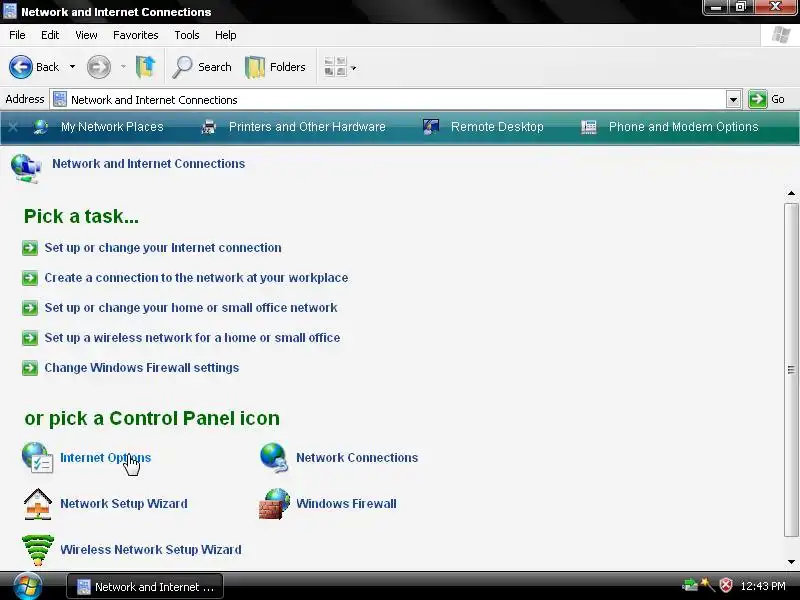
Task: Click the green Go arrow button
Action: pyautogui.click(x=758, y=99)
